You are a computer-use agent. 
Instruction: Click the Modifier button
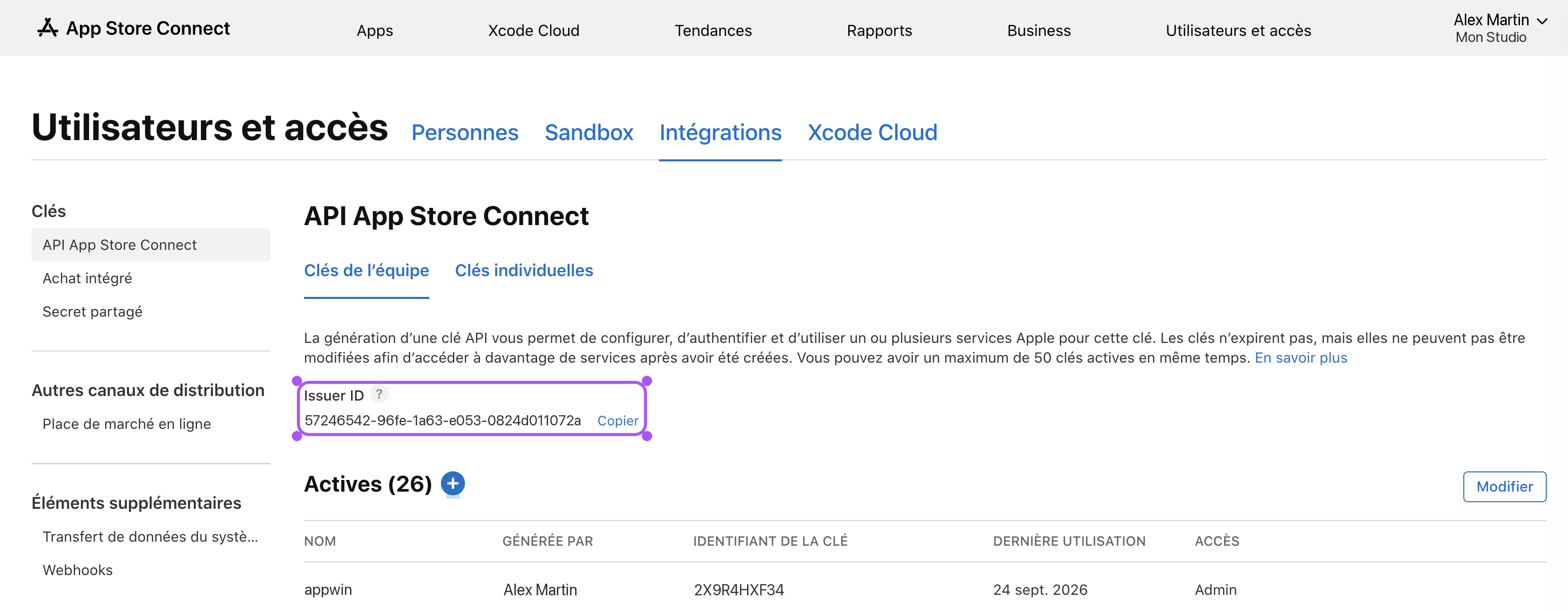(x=1505, y=487)
